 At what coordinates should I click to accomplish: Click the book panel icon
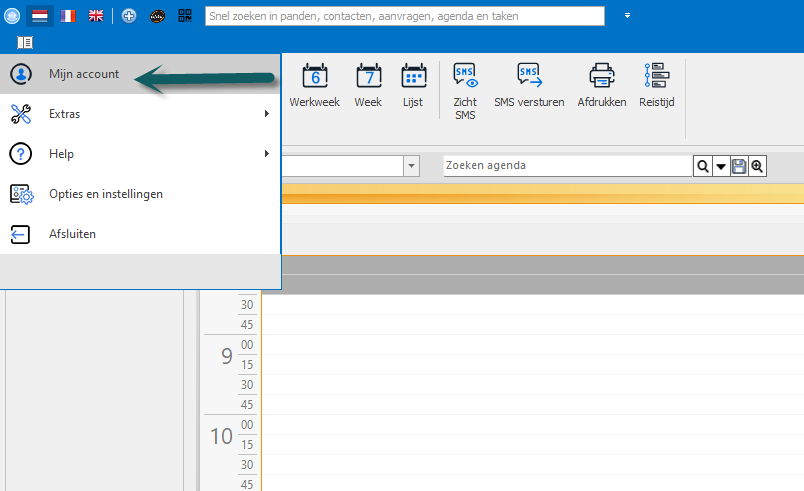pyautogui.click(x=25, y=43)
